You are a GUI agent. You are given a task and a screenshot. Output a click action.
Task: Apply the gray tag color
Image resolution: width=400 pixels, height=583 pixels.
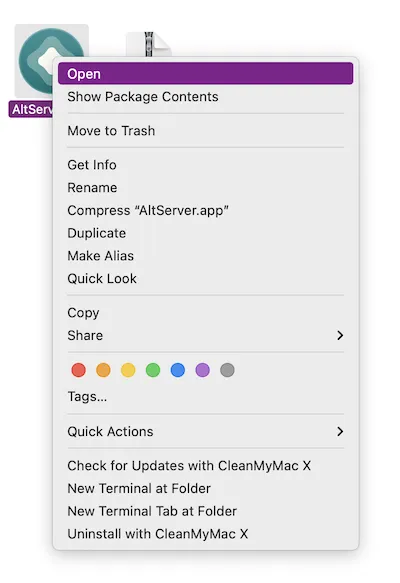pyautogui.click(x=227, y=370)
